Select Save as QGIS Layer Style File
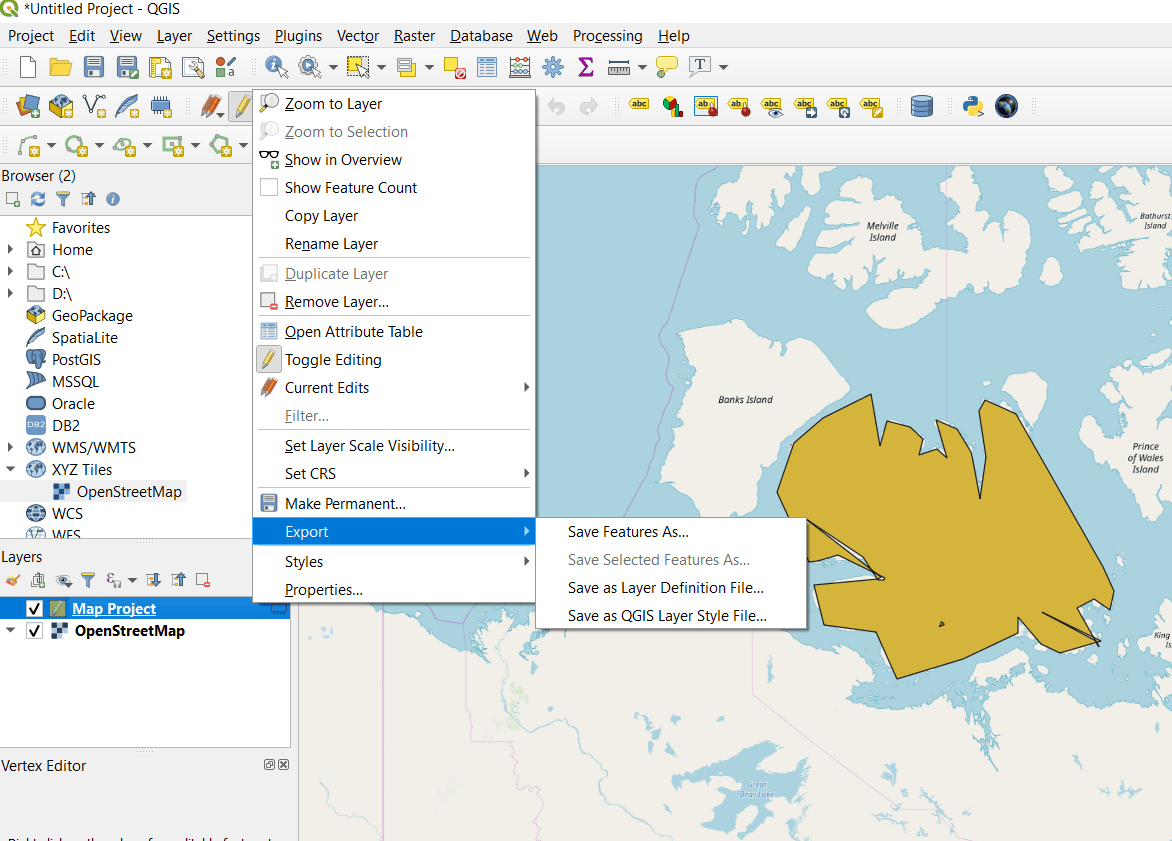The width and height of the screenshot is (1172, 841). point(667,616)
